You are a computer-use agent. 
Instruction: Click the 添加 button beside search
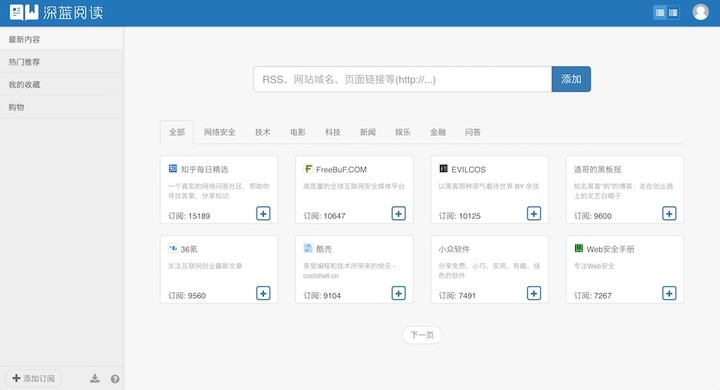coord(571,79)
